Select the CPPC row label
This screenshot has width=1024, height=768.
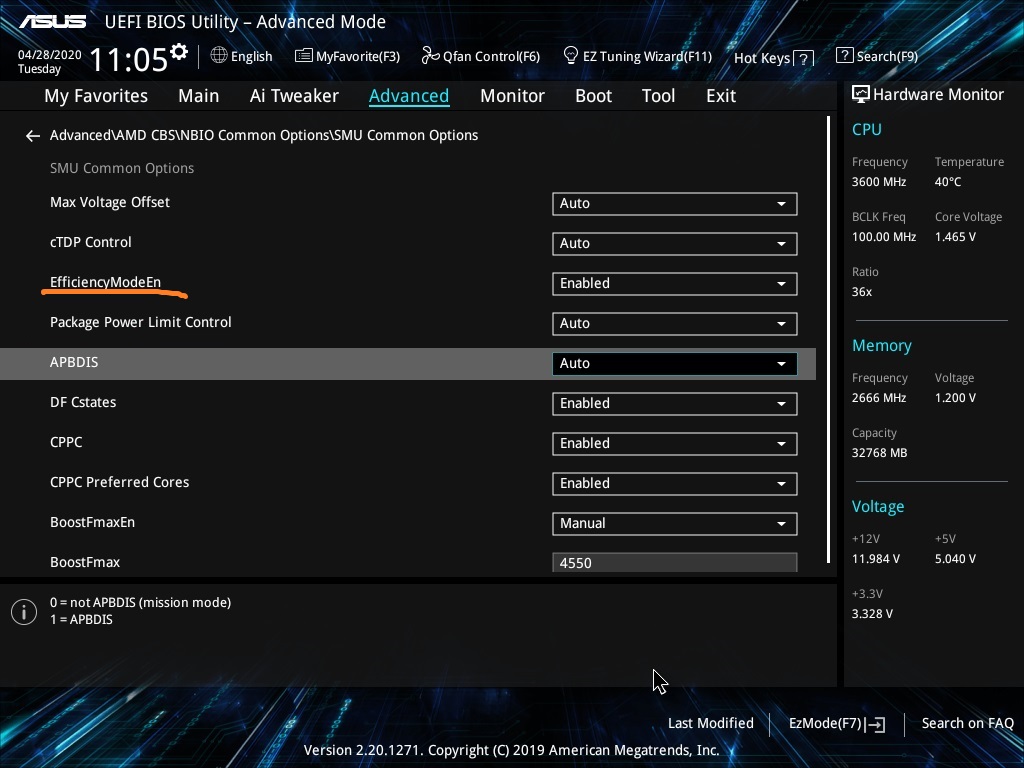click(66, 442)
